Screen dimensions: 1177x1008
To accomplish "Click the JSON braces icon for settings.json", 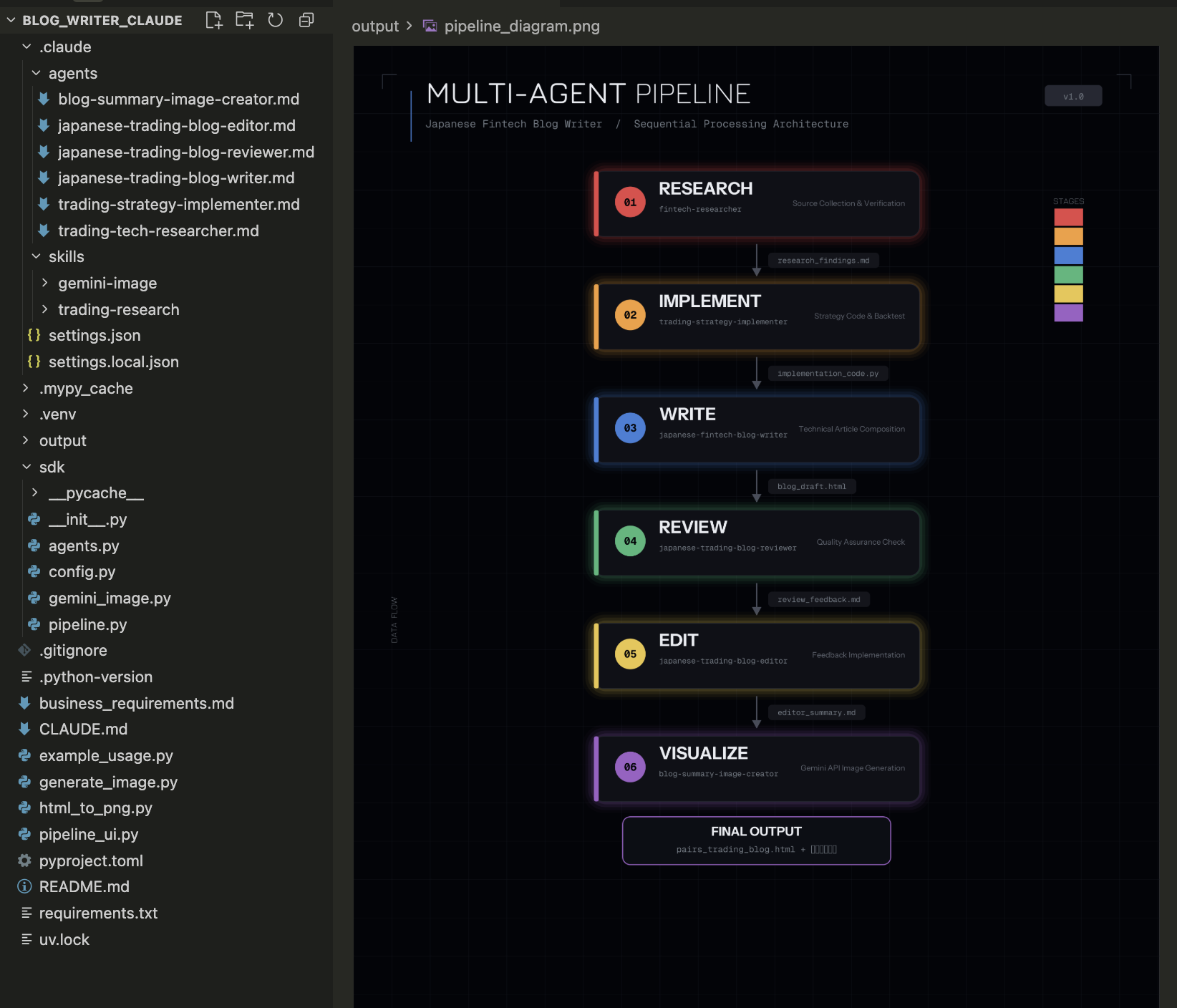I will (34, 335).
